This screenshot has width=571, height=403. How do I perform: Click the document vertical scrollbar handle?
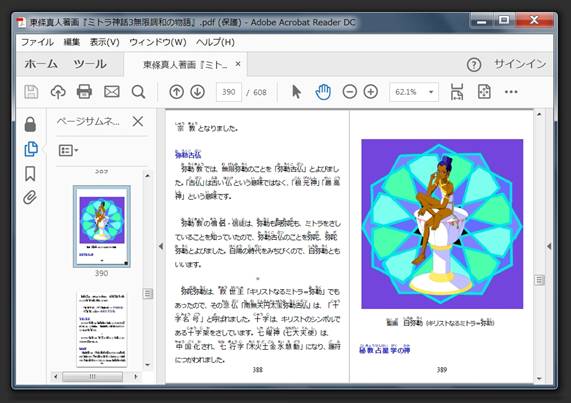(x=539, y=280)
